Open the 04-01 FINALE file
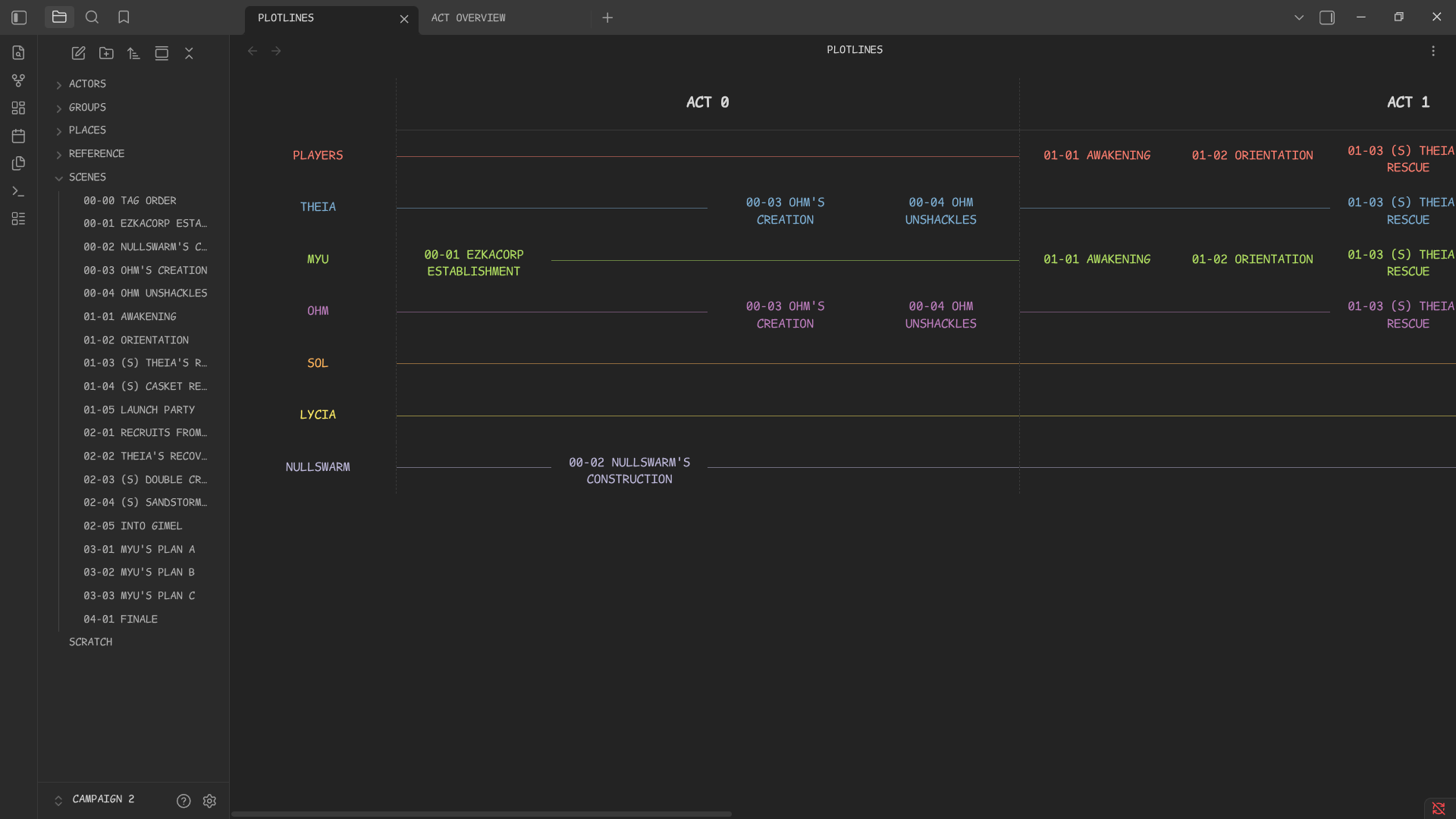Screen dimensions: 1456x819 (x=121, y=620)
